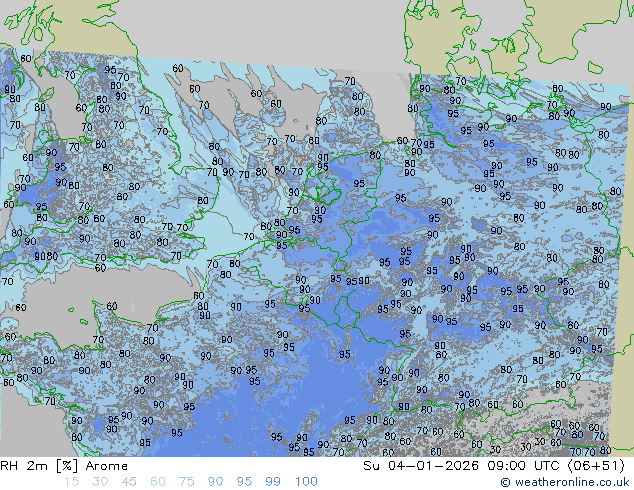Click the legend value 45
Image resolution: width=634 pixels, height=490 pixels.
pos(129,482)
